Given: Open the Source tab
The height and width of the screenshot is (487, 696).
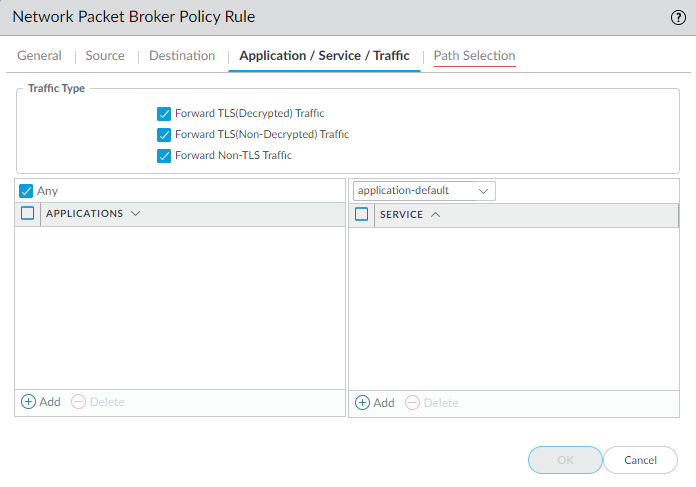Looking at the screenshot, I should coord(105,56).
